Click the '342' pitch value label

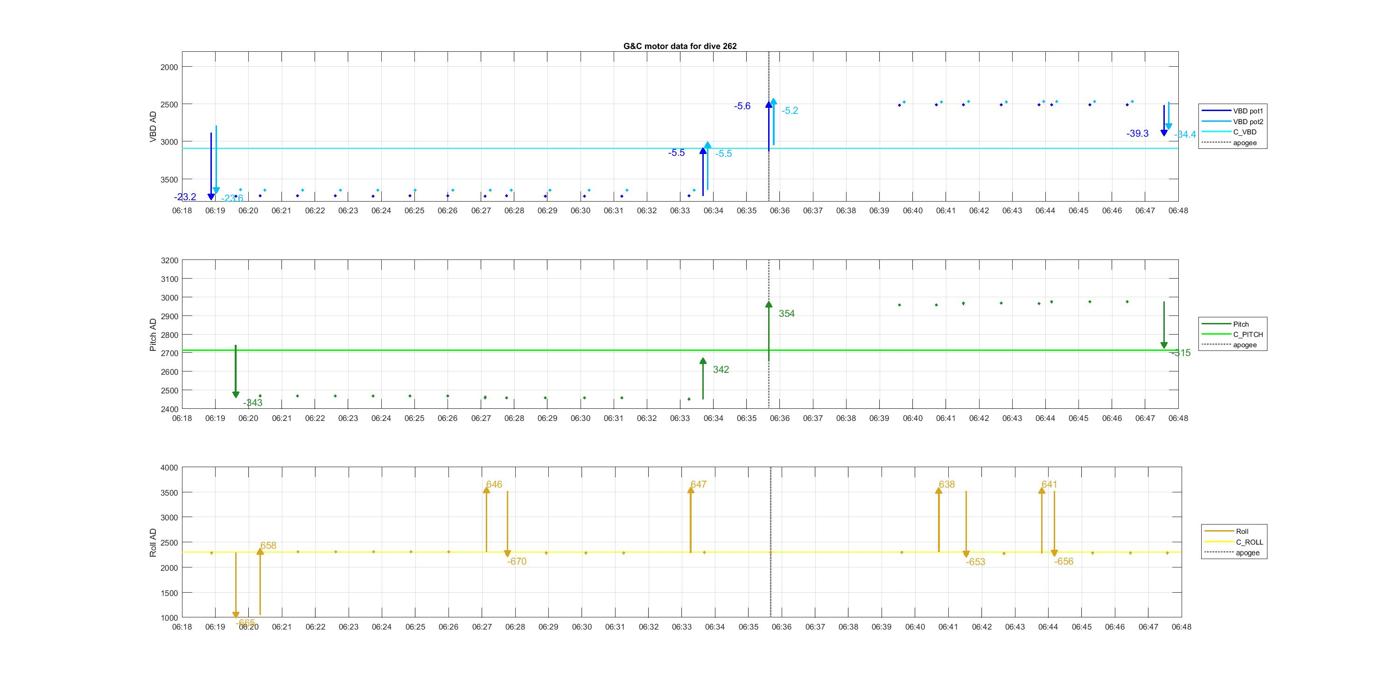tap(721, 370)
